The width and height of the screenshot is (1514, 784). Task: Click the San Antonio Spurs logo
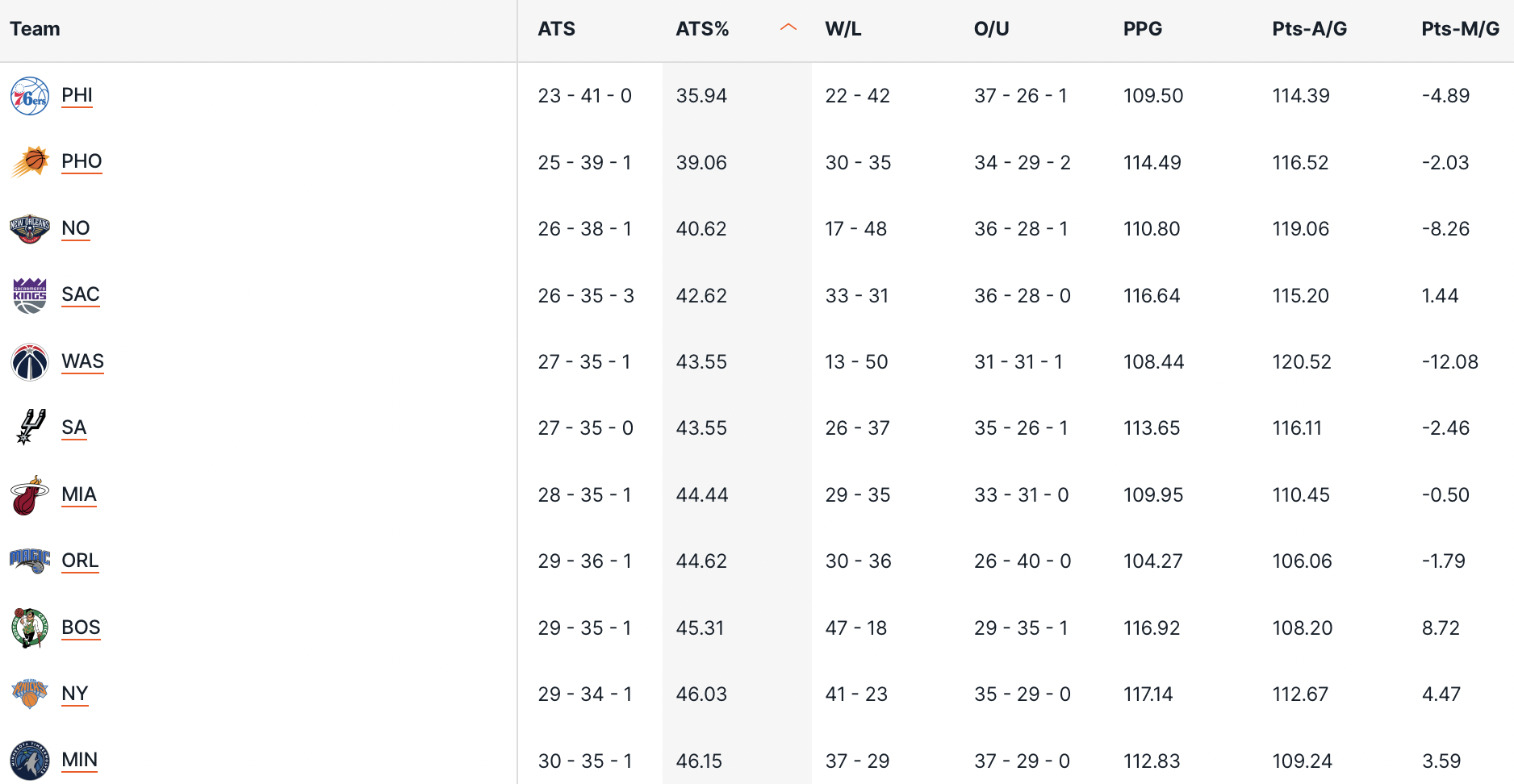(30, 427)
